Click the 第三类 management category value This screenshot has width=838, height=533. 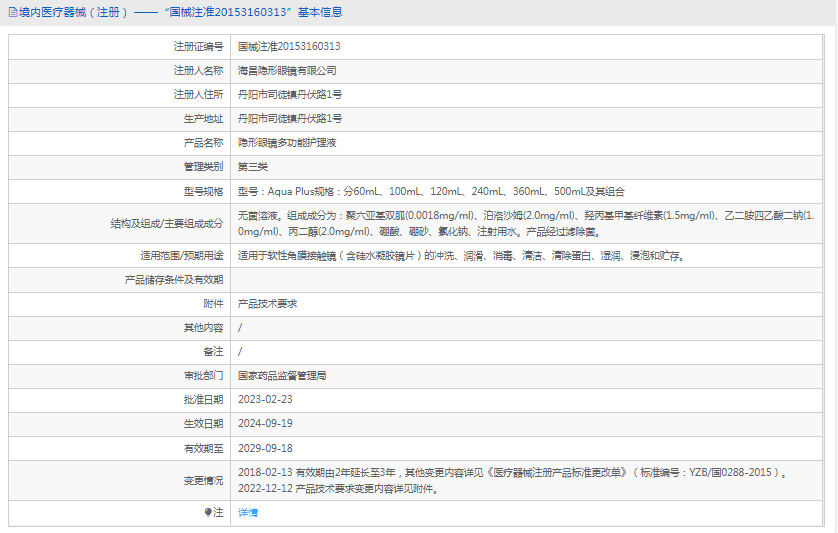(x=253, y=167)
